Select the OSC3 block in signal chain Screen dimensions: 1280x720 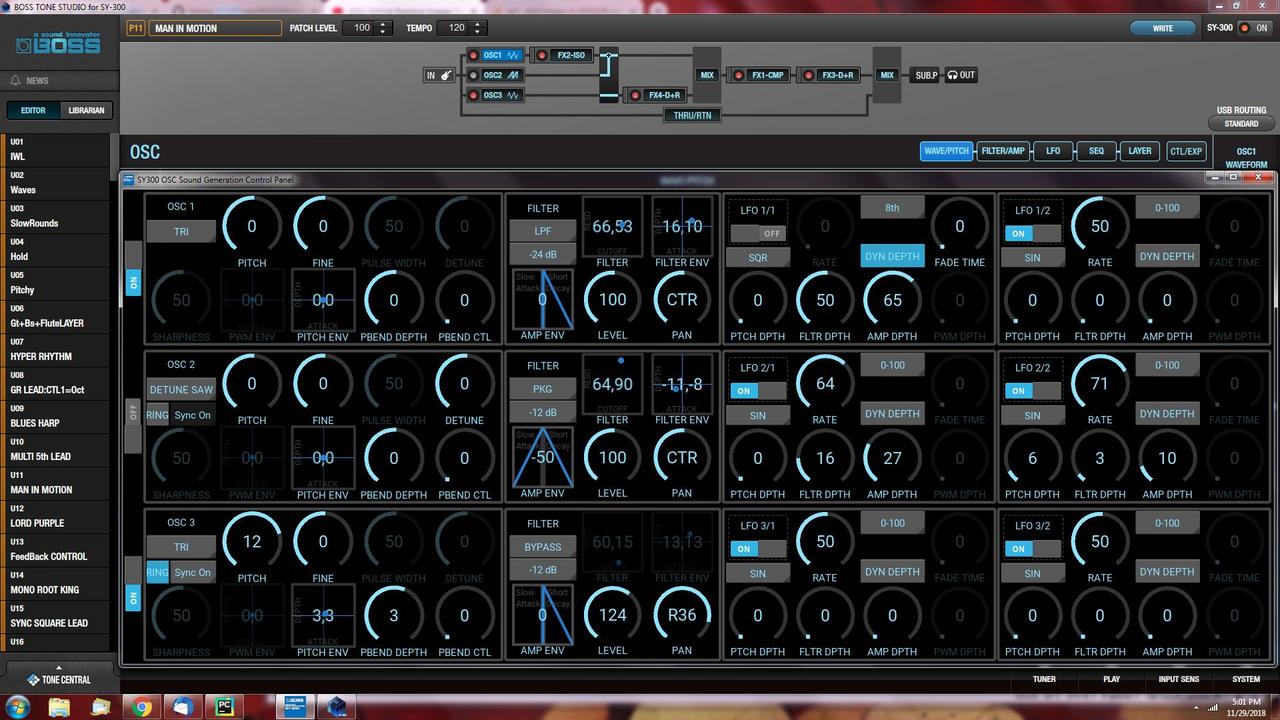(x=502, y=95)
